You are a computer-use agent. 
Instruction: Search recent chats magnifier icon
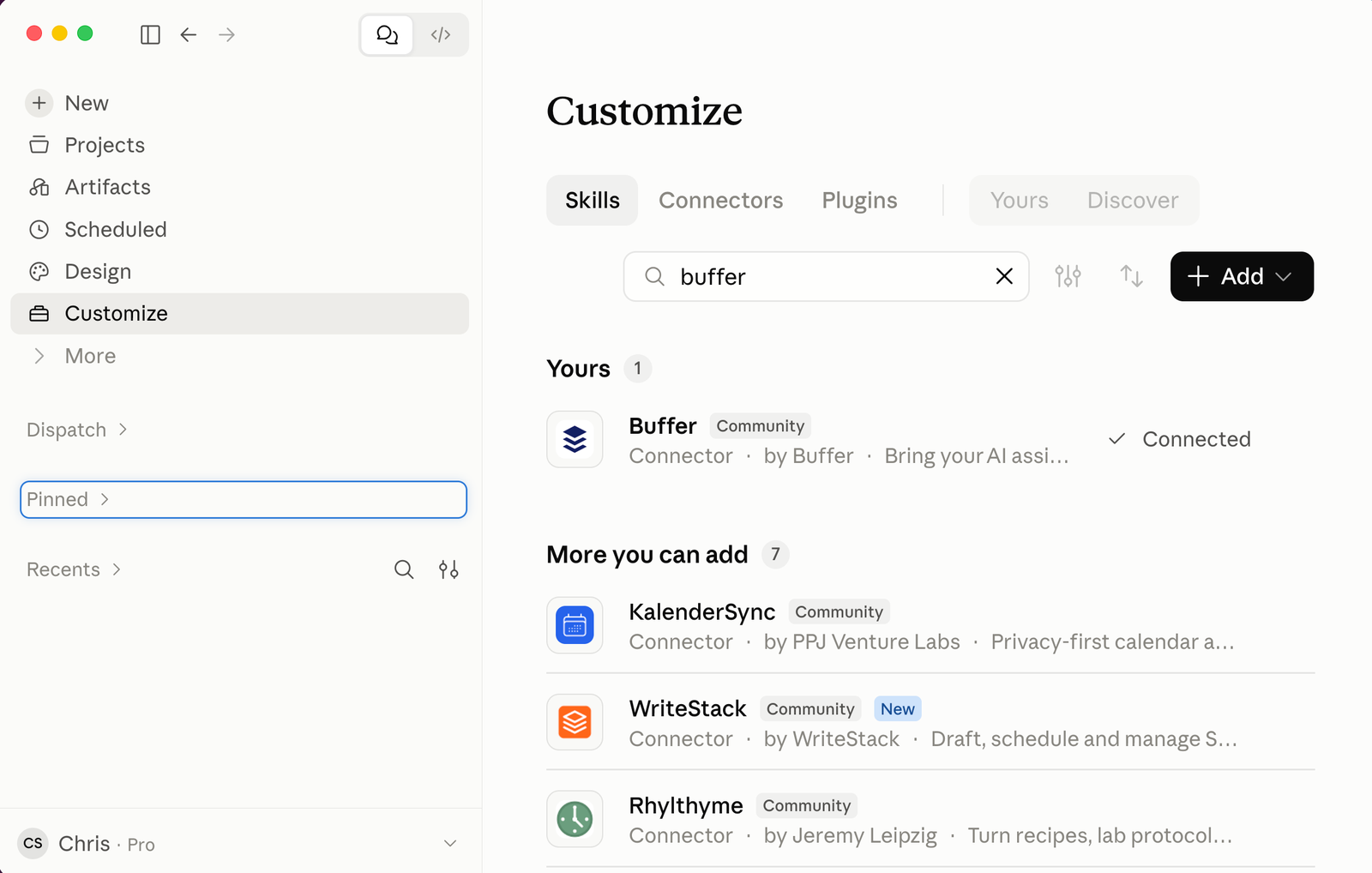404,569
